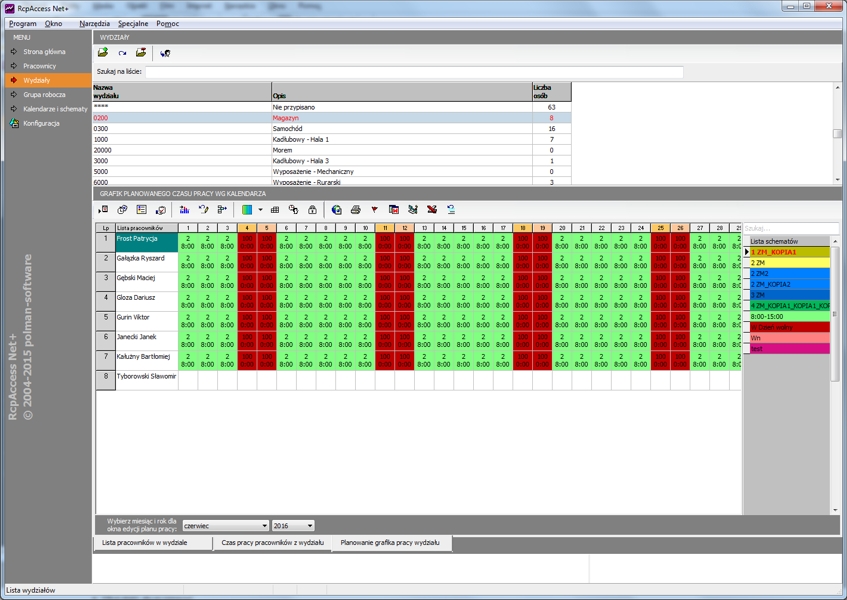Click the red funnel filter icon
This screenshot has height=600, width=847.
point(374,210)
